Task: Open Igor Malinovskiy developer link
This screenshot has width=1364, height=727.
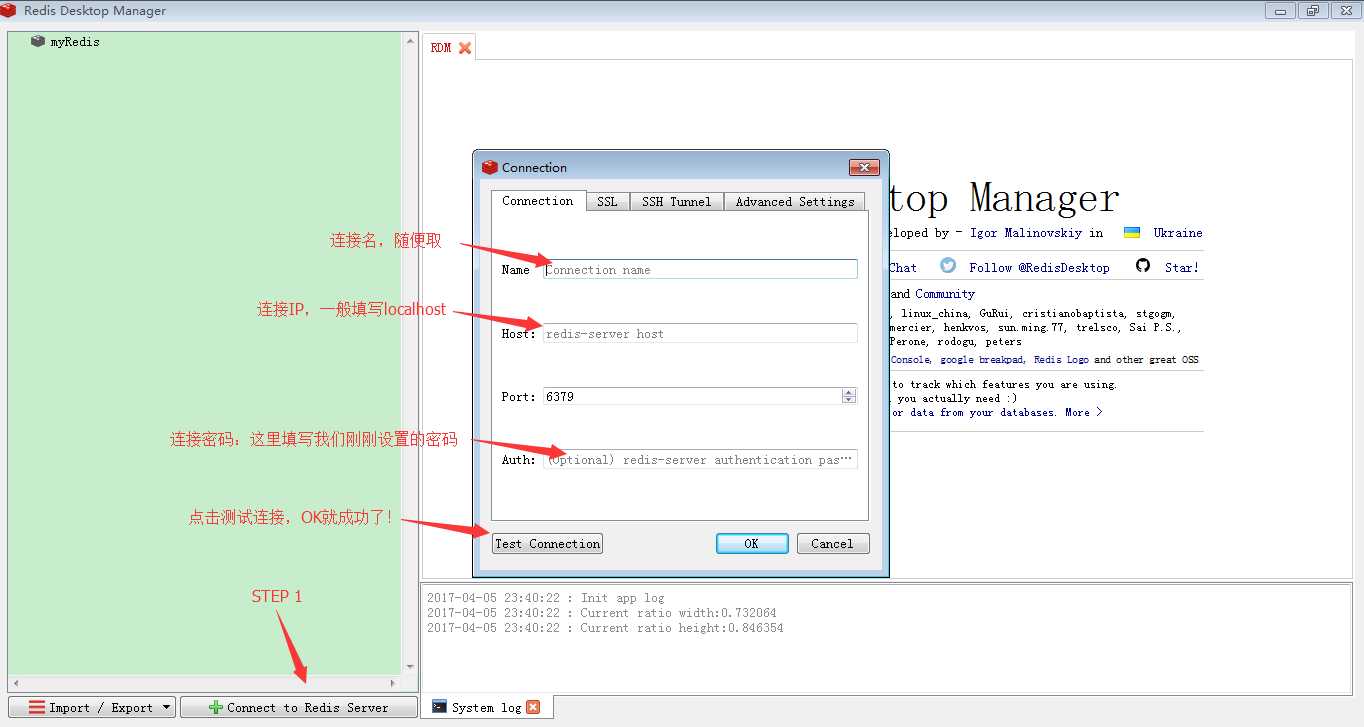Action: [1028, 233]
